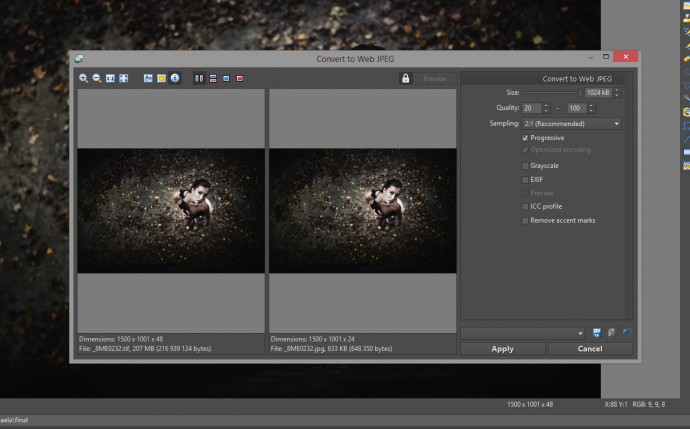The width and height of the screenshot is (690, 429).
Task: Click the Size field showing 1024 kB
Action: tap(598, 92)
